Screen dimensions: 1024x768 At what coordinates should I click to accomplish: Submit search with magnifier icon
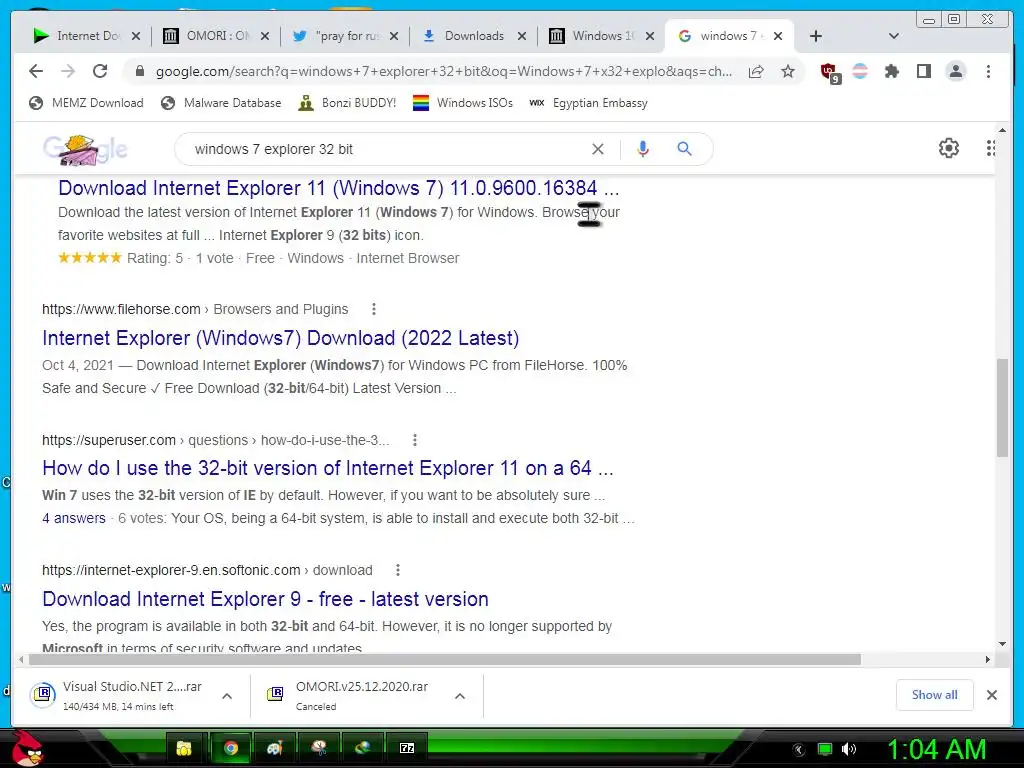684,149
